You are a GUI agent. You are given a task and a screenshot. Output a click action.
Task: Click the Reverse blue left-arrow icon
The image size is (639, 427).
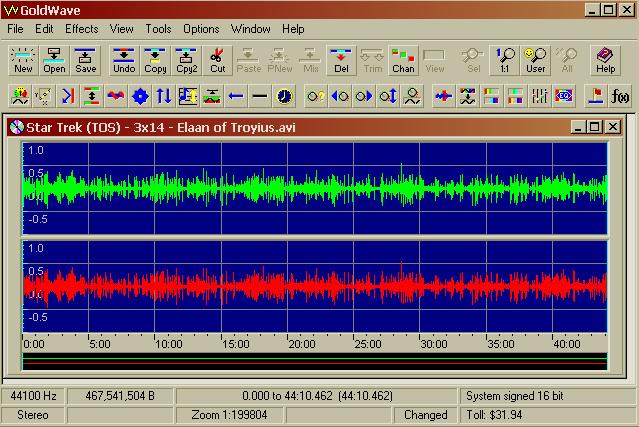coord(236,96)
